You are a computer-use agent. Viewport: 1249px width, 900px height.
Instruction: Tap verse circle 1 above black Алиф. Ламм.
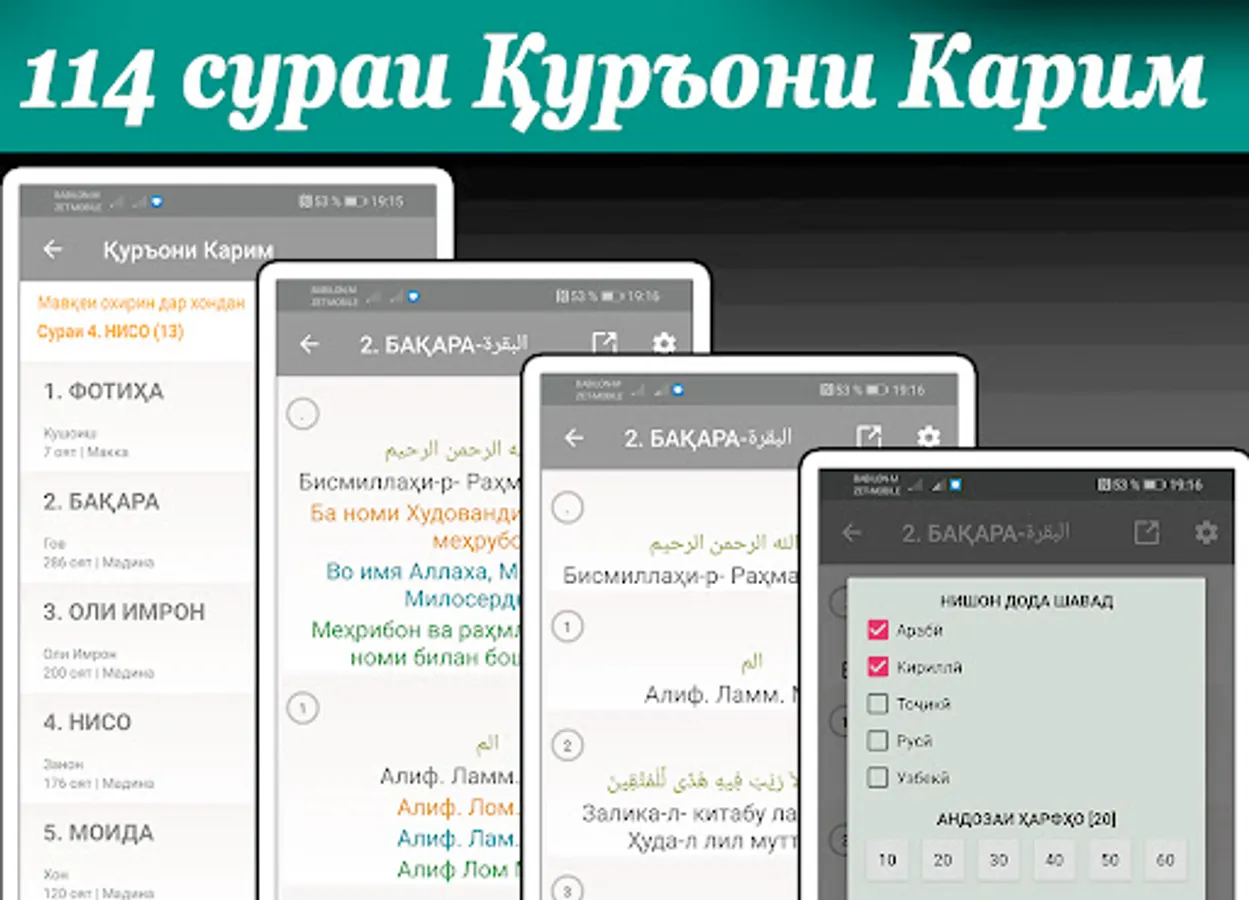click(567, 627)
